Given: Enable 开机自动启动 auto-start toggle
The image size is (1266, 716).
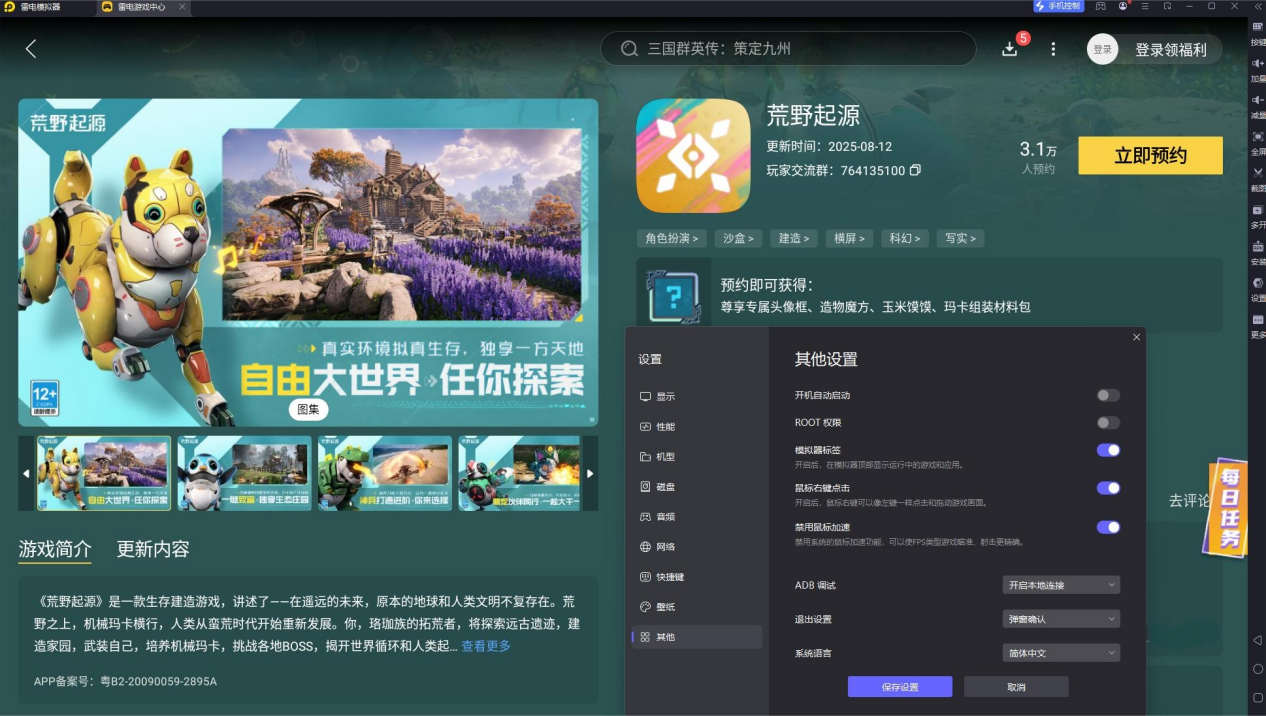Looking at the screenshot, I should coord(1107,395).
